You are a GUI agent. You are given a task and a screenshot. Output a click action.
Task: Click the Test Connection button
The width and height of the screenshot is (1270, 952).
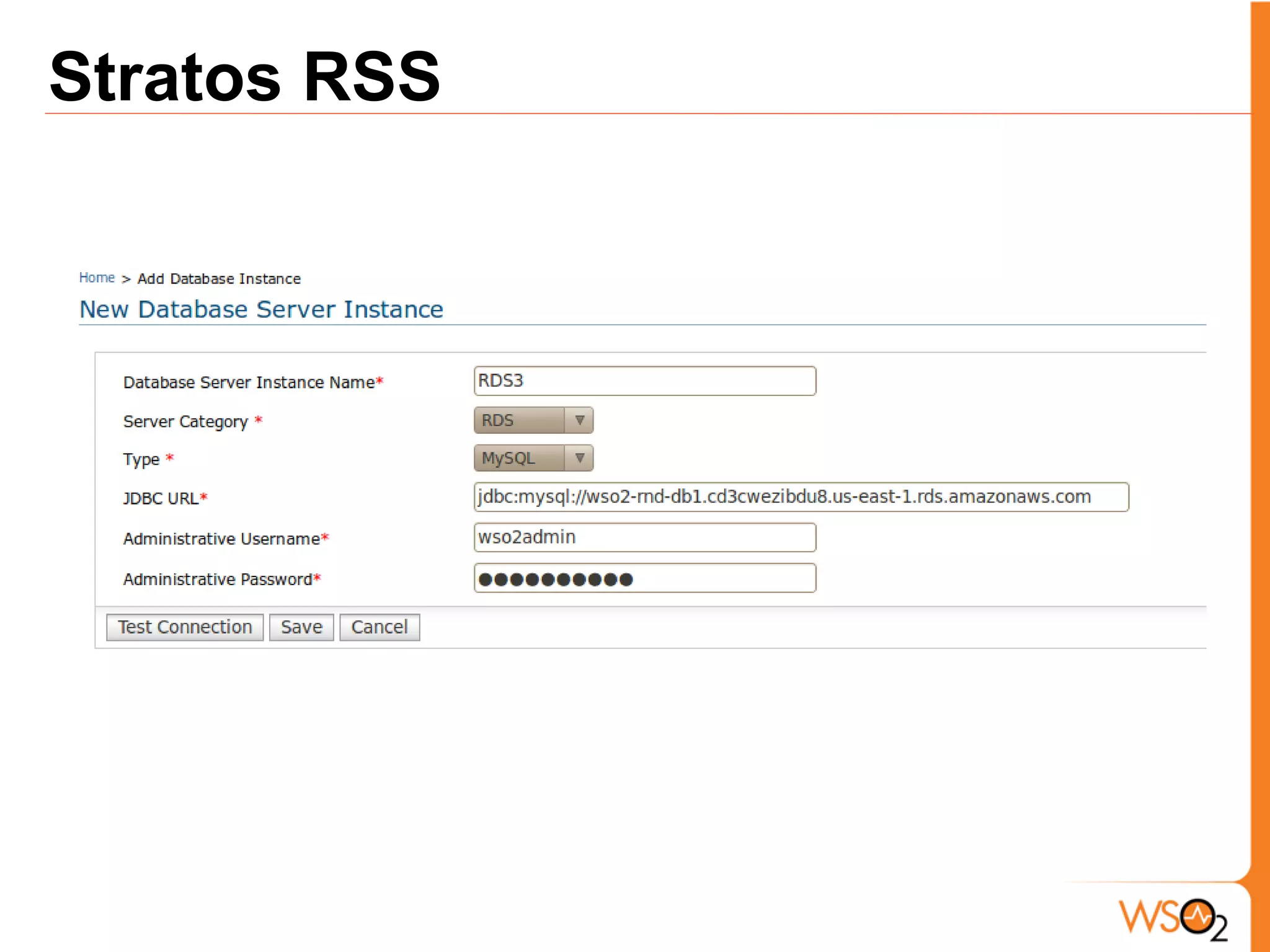point(185,627)
